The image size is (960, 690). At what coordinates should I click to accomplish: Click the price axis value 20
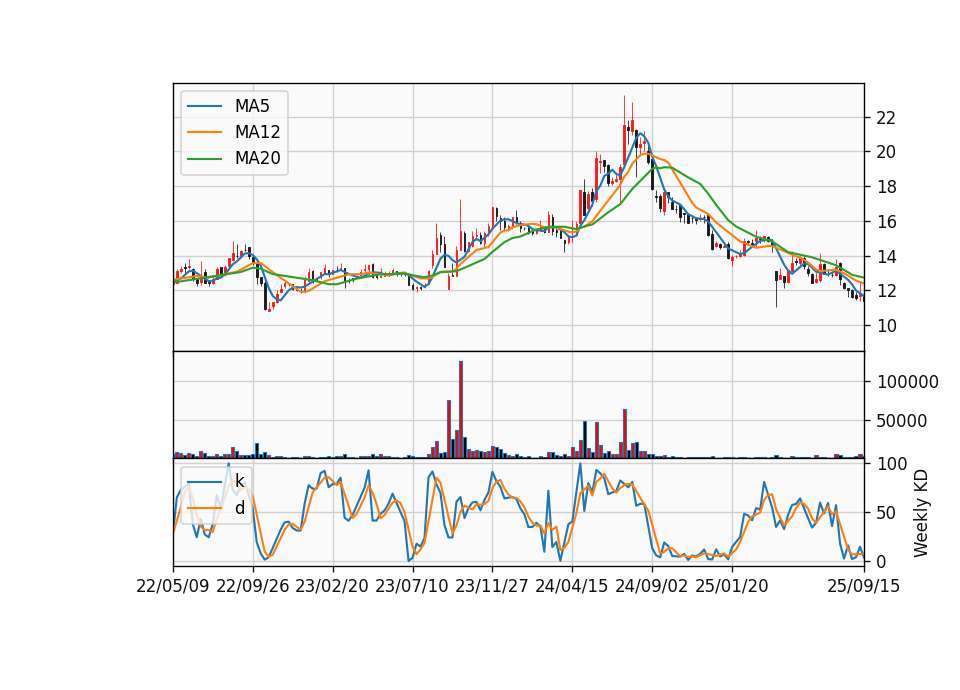coord(887,152)
